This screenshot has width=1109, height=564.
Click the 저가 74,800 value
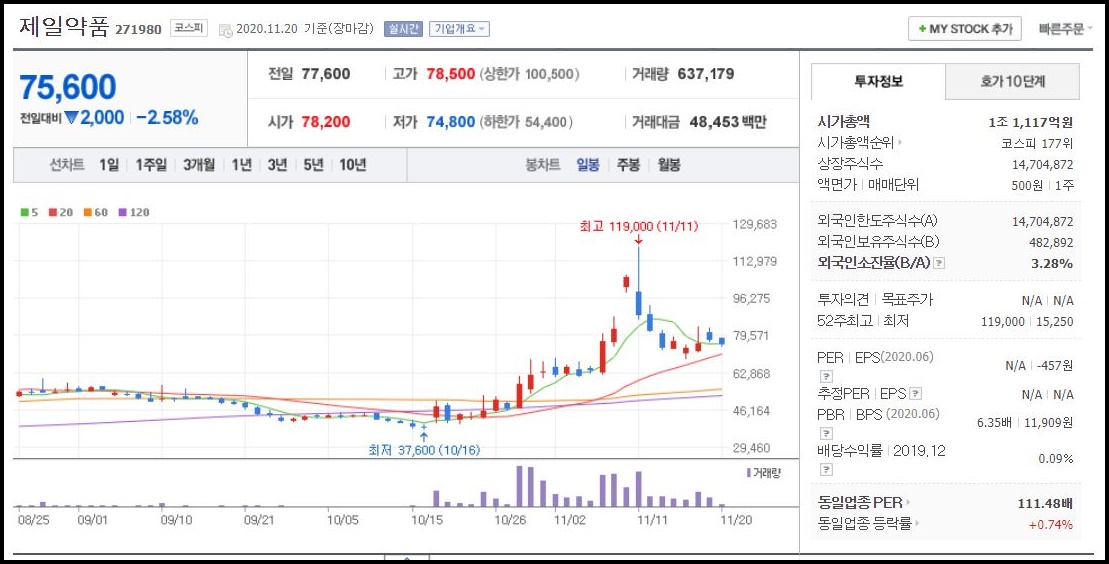click(451, 122)
